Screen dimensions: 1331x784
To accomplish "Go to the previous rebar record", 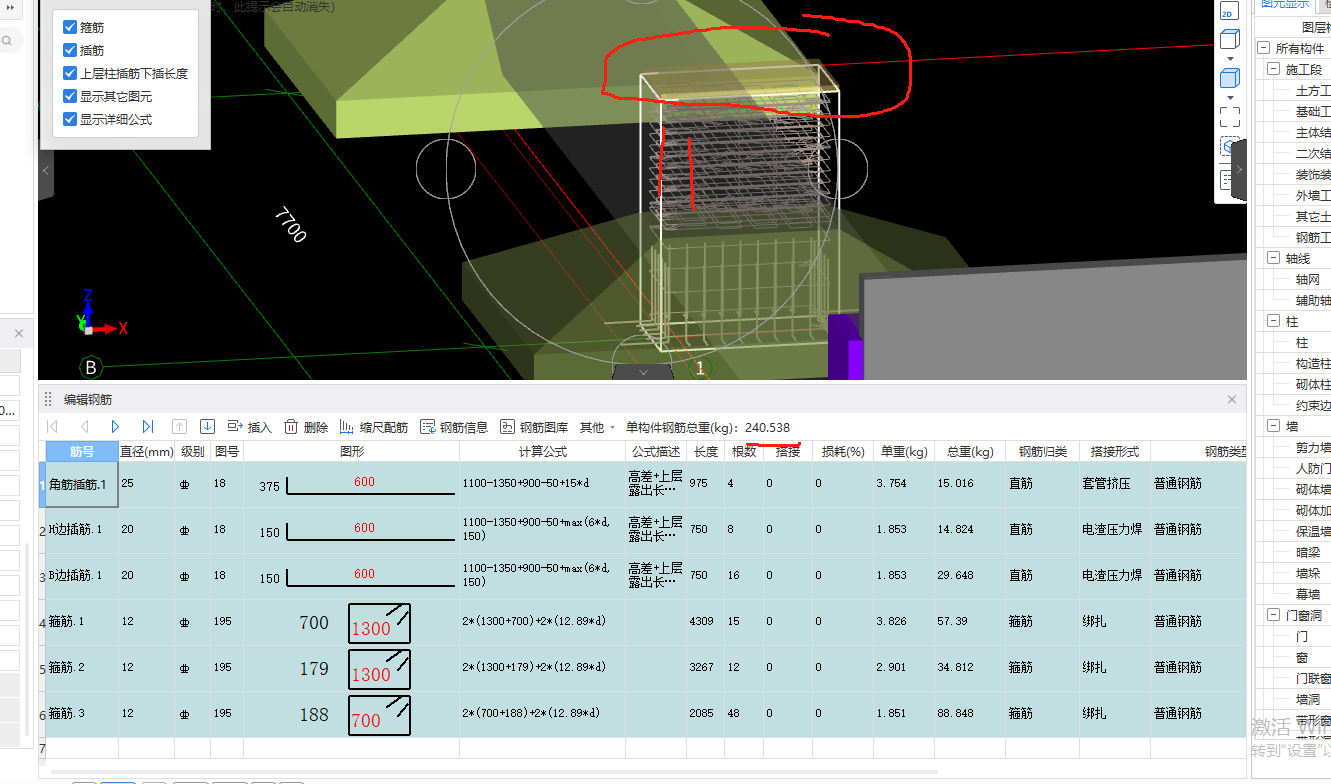I will pos(84,427).
